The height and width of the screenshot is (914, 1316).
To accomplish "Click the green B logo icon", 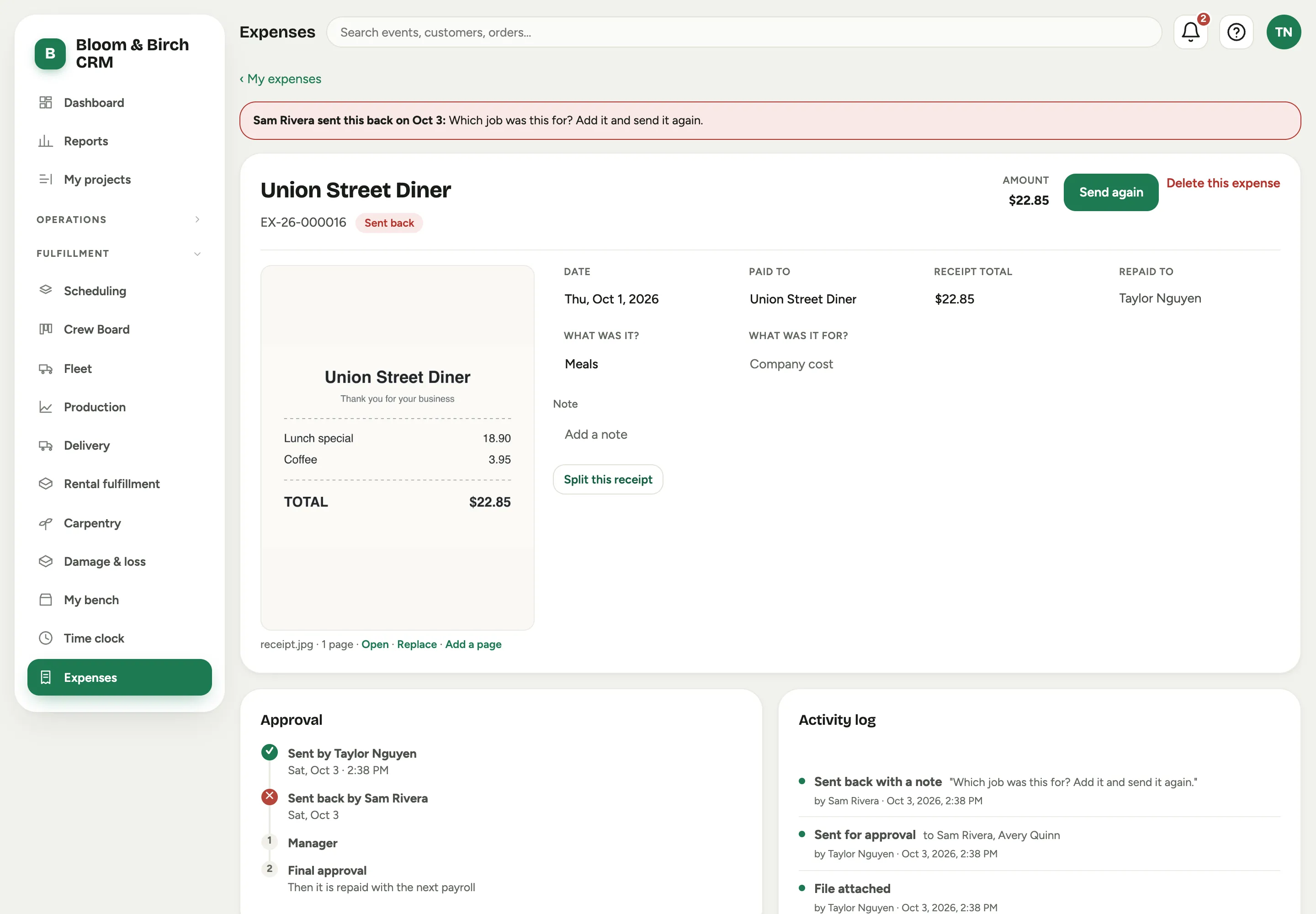I will (x=50, y=53).
